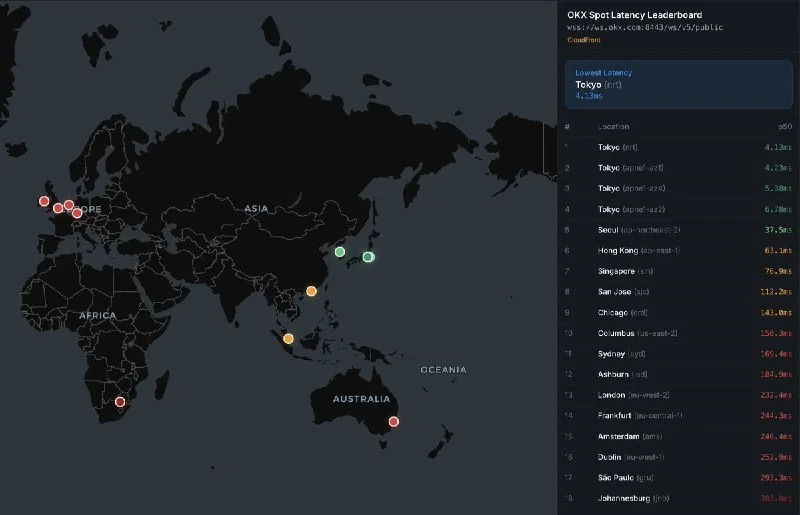Select rank 1 Tokyo (nrt) leaderboard row
This screenshot has height=515, width=800.
point(679,147)
